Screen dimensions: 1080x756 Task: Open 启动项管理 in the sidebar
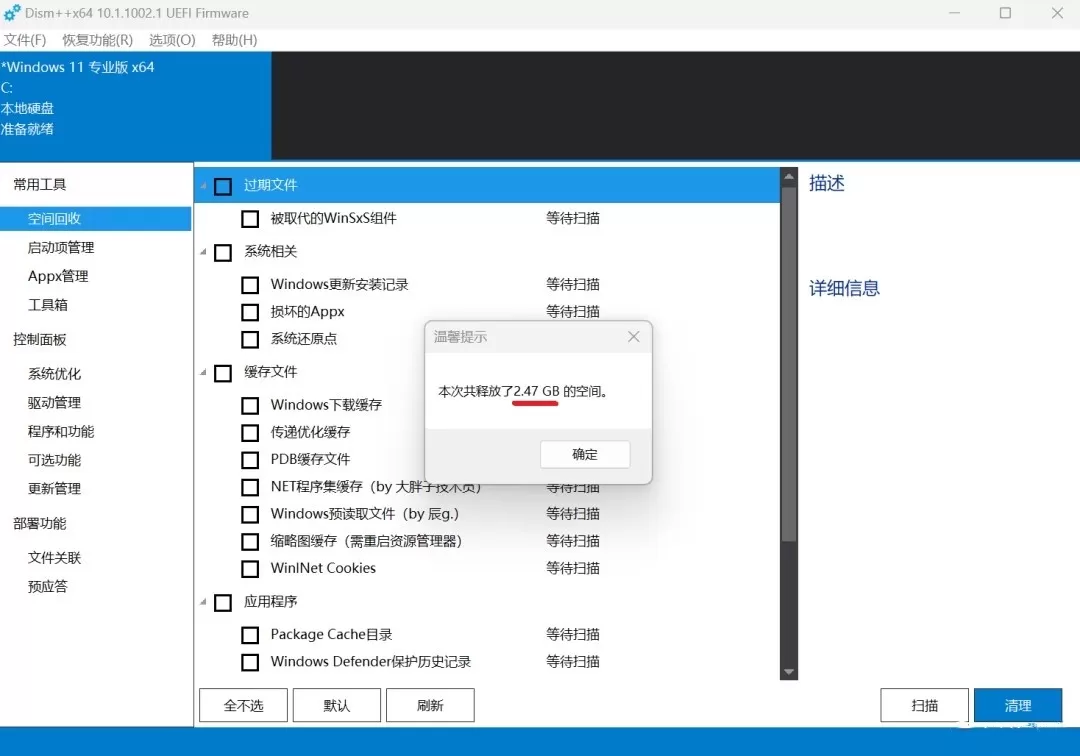61,248
